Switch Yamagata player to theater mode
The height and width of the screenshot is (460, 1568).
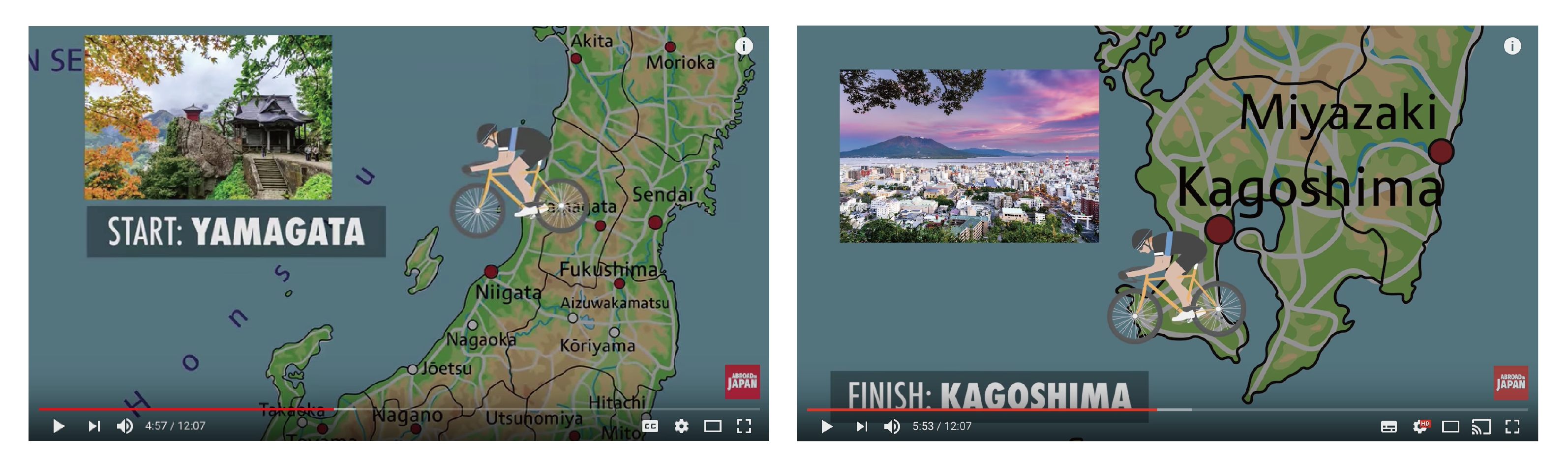[x=713, y=427]
